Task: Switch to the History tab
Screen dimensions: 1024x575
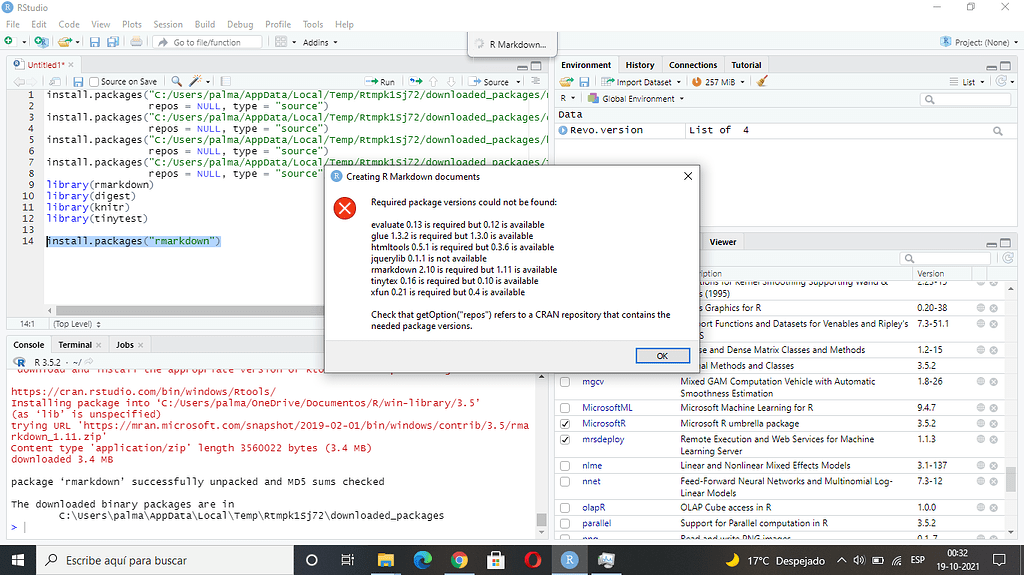Action: point(639,65)
